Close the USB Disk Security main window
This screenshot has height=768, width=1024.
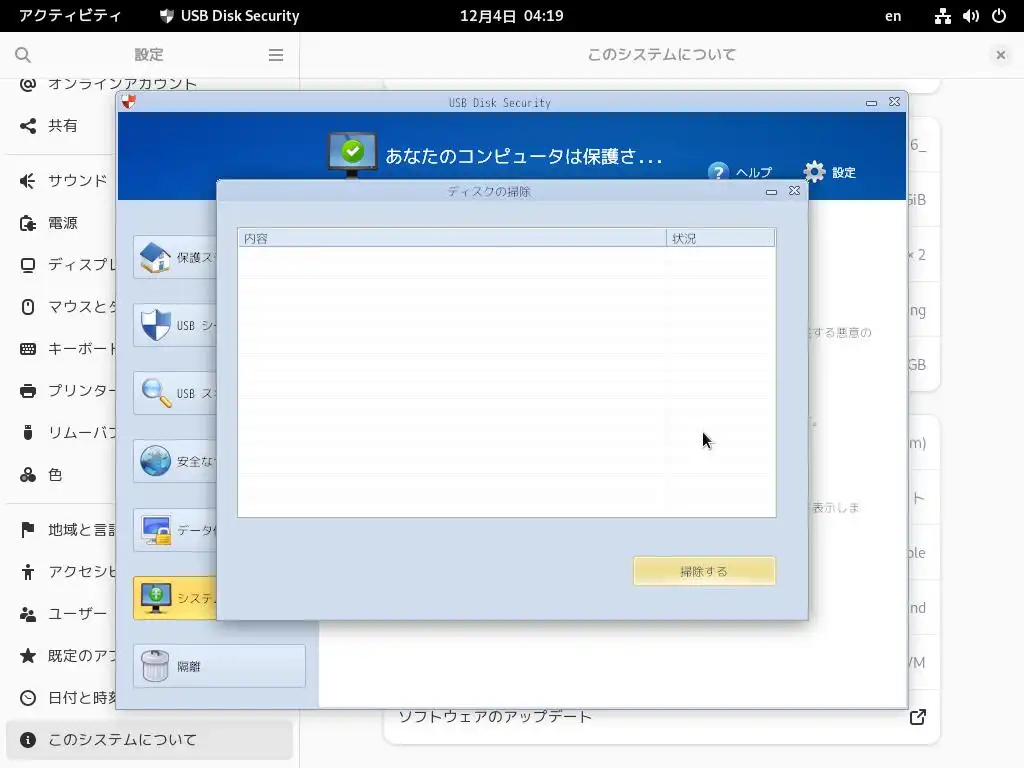[x=894, y=102]
